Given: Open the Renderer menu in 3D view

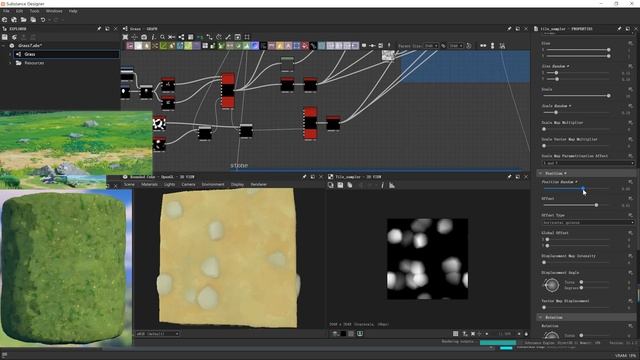Looking at the screenshot, I should click(259, 184).
